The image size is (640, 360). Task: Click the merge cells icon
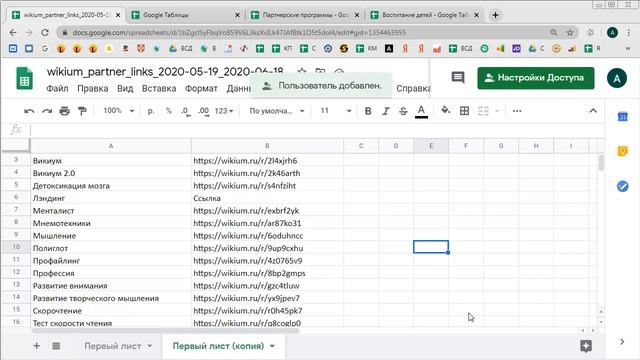pyautogui.click(x=483, y=111)
